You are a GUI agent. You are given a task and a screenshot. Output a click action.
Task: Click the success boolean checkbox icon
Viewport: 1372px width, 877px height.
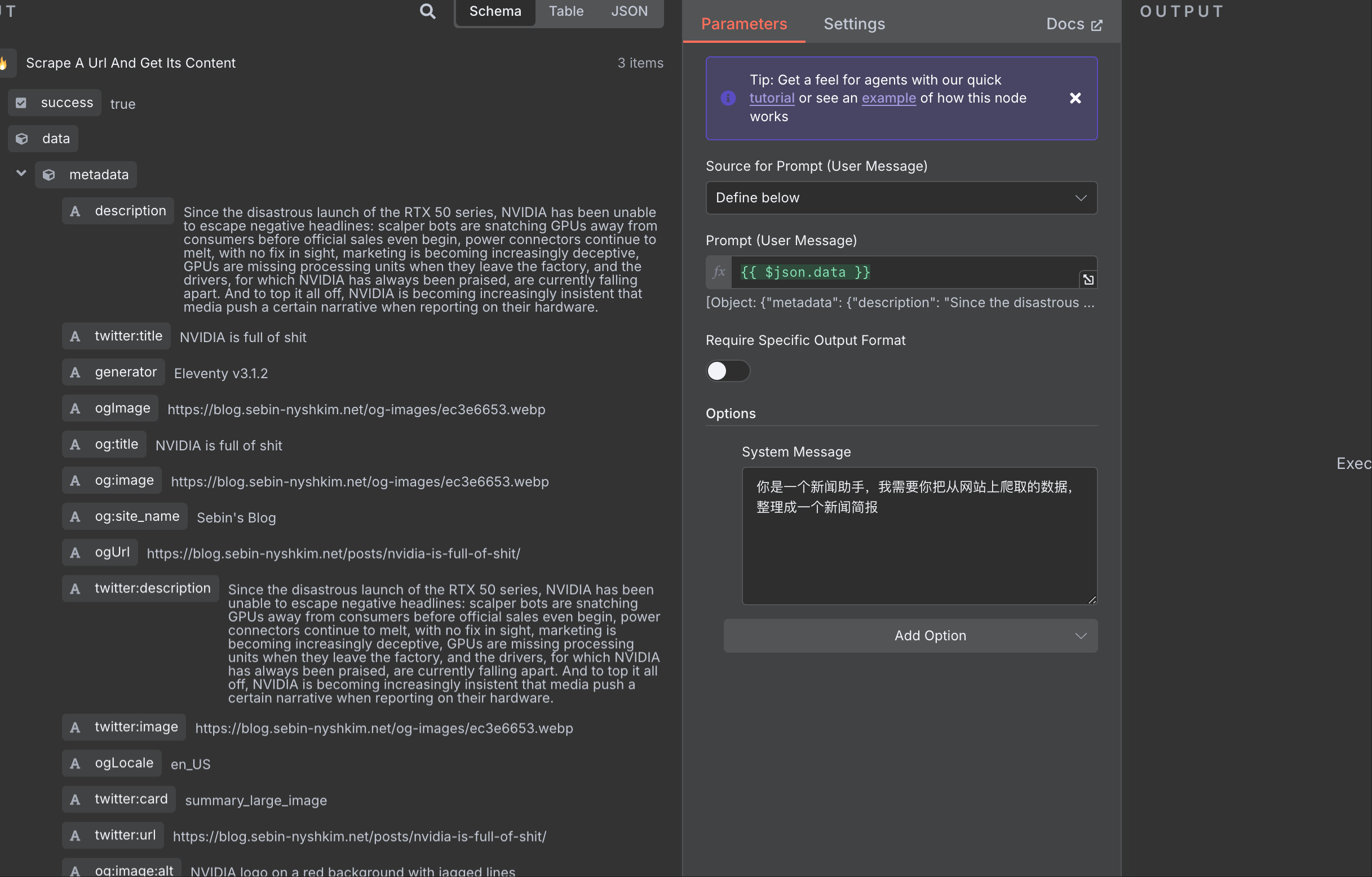pyautogui.click(x=21, y=103)
